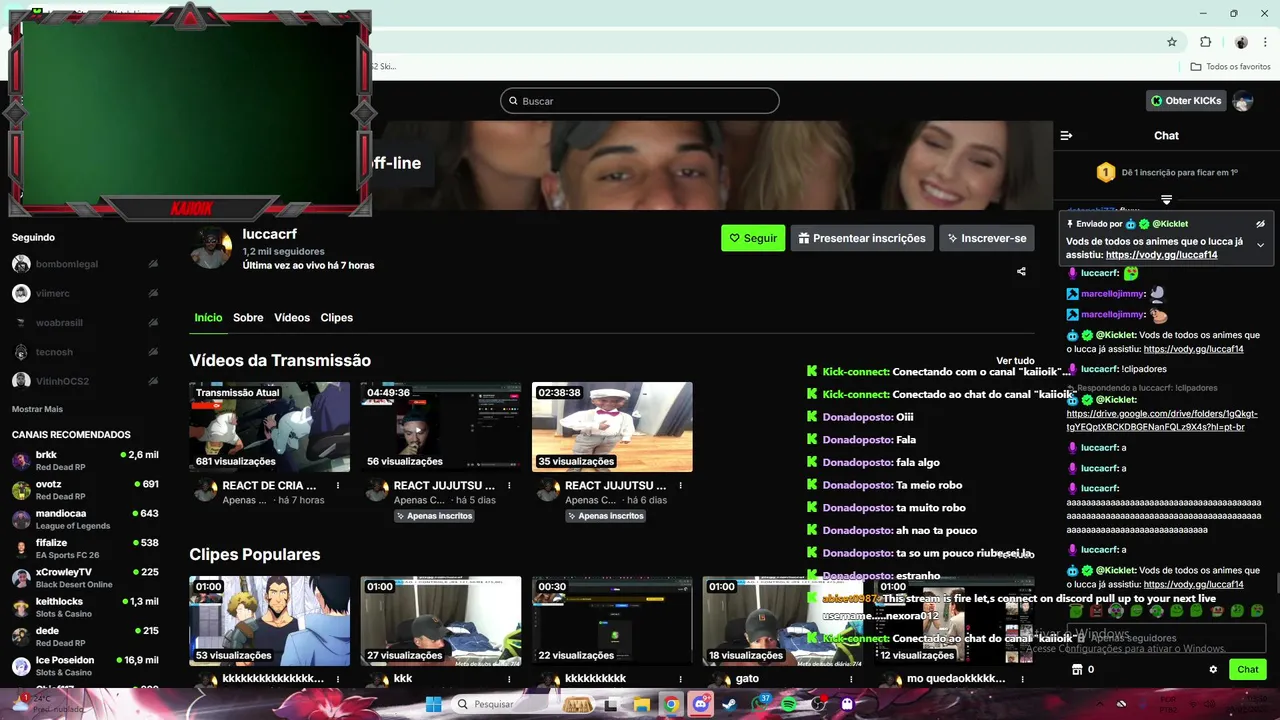Follow luccacrf with the Seguir button
Image resolution: width=1280 pixels, height=720 pixels.
[x=753, y=238]
